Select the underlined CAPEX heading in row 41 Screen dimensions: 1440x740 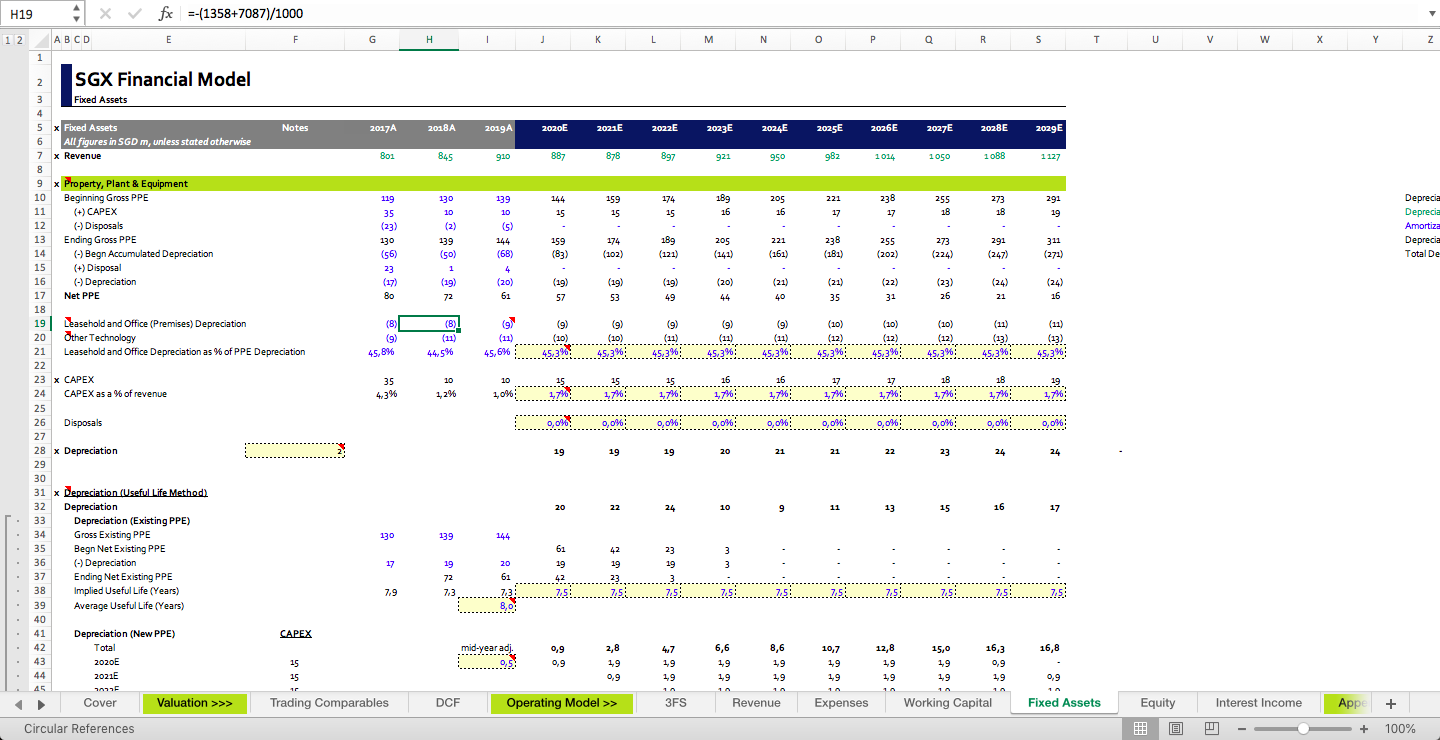pos(295,634)
